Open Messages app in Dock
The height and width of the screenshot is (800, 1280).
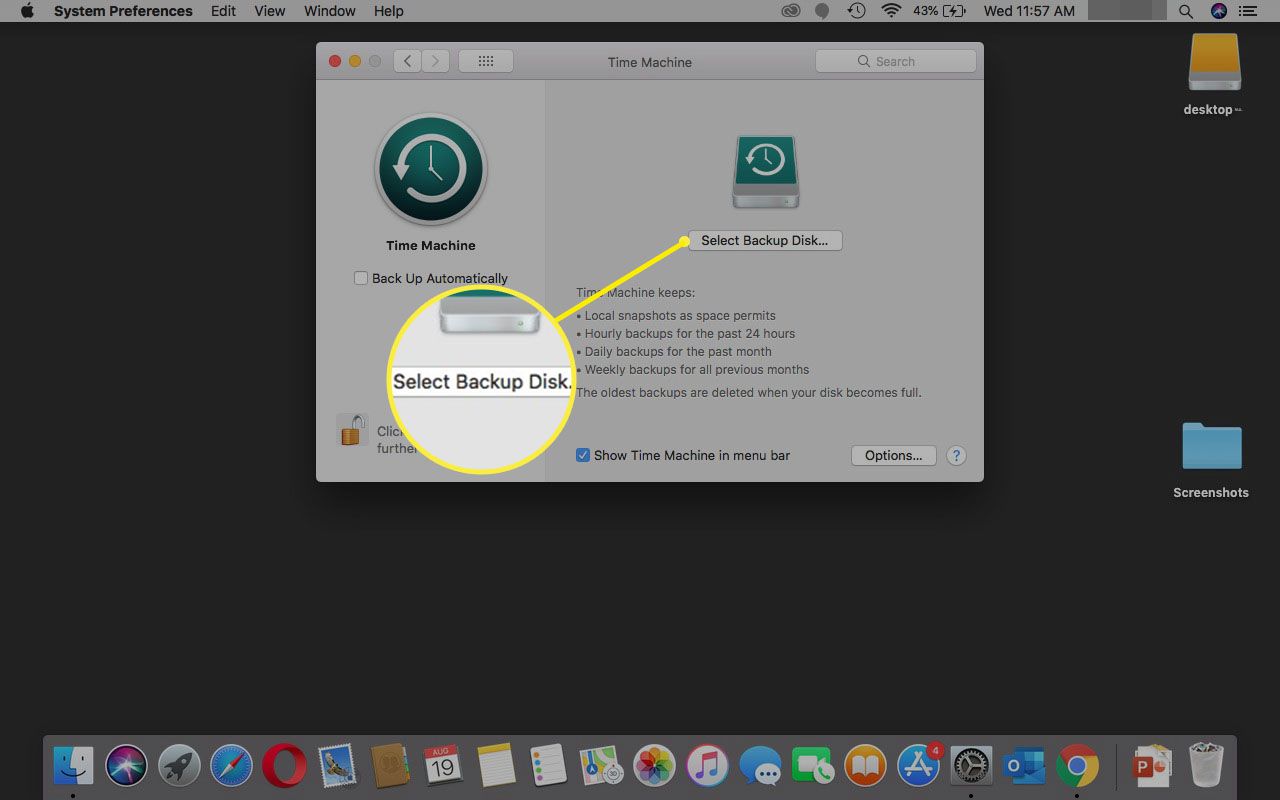click(x=761, y=768)
